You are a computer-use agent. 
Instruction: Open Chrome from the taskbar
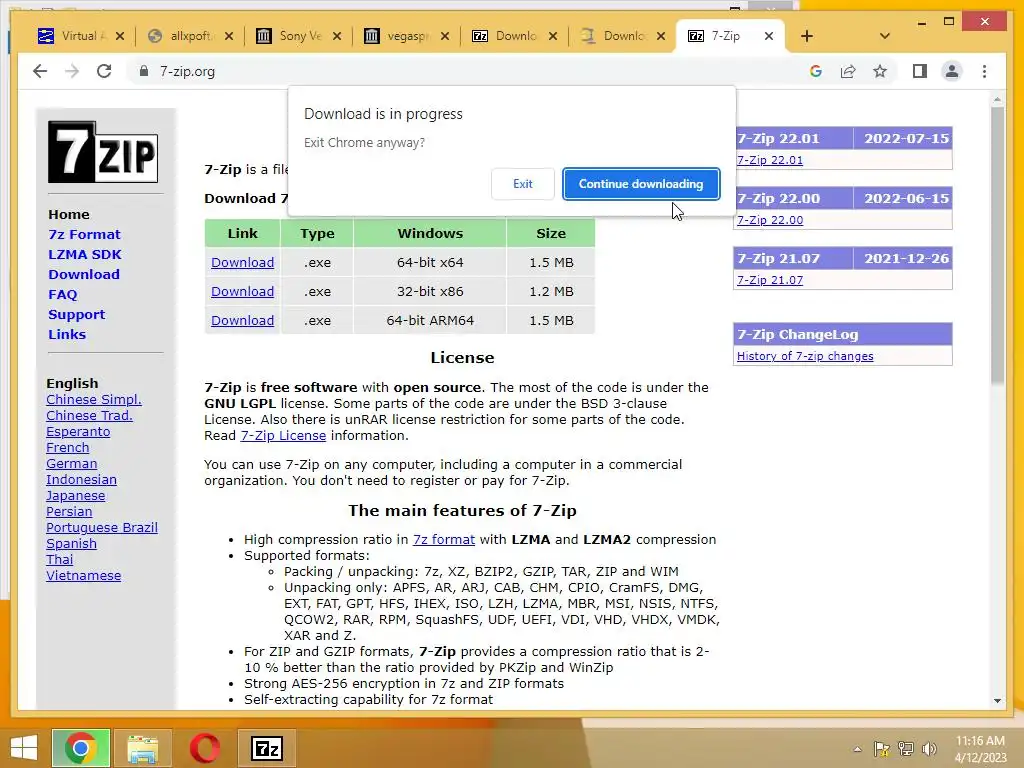pyautogui.click(x=81, y=748)
